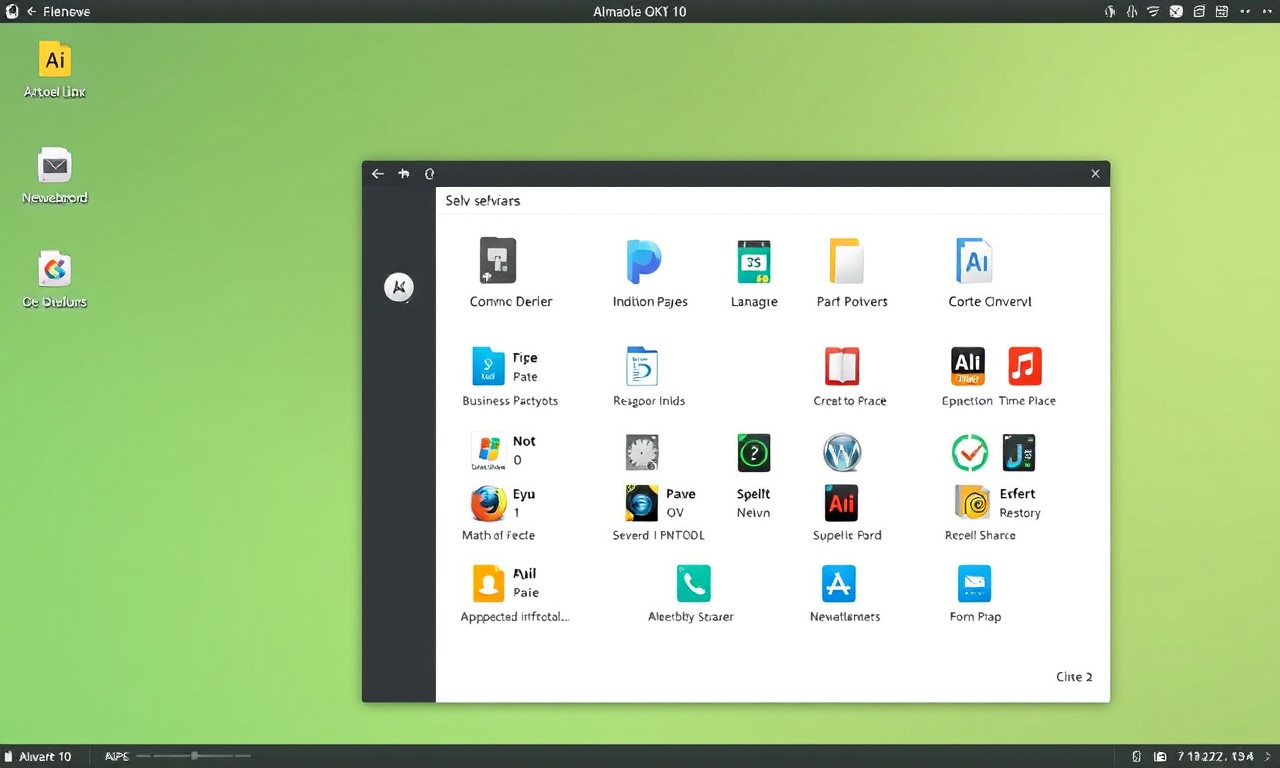Screen dimensions: 1280x768
Task: Open the Windows-flag Not icon
Action: click(x=488, y=452)
